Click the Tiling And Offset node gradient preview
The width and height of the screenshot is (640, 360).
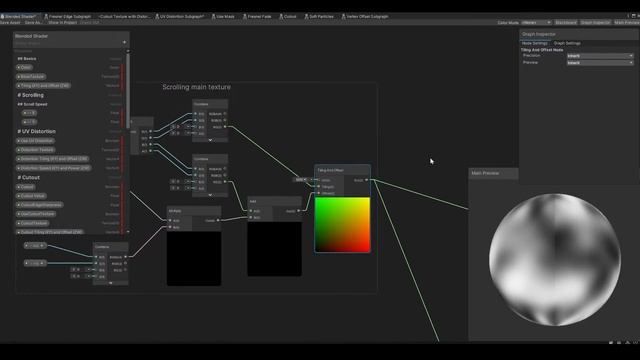click(x=342, y=224)
